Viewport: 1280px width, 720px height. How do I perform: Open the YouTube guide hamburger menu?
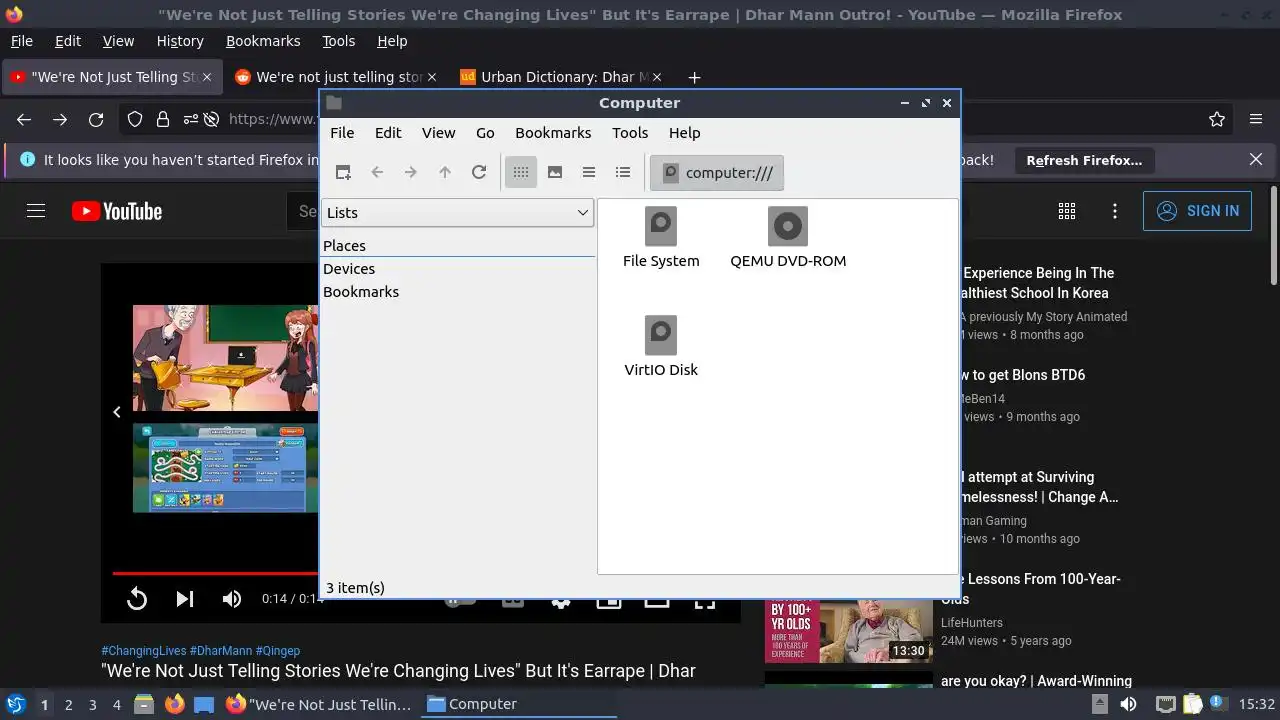pos(36,211)
